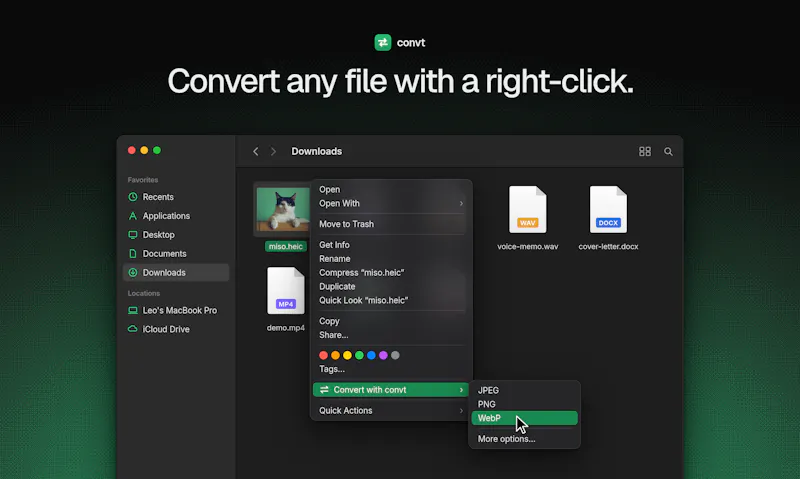Apply the green tag color

[x=359, y=355]
